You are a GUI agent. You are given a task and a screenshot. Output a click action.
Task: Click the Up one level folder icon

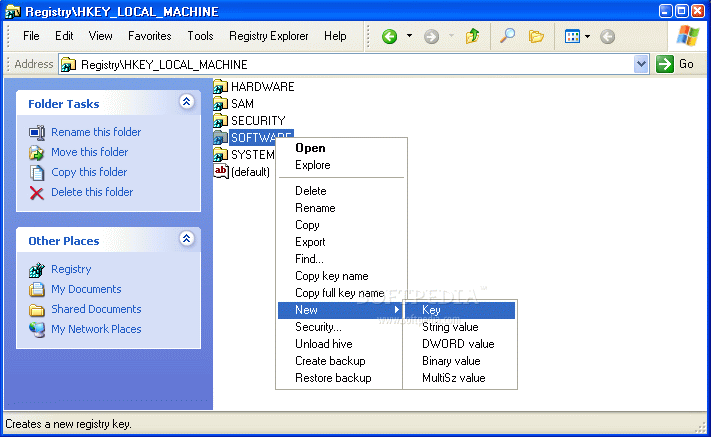pyautogui.click(x=472, y=36)
